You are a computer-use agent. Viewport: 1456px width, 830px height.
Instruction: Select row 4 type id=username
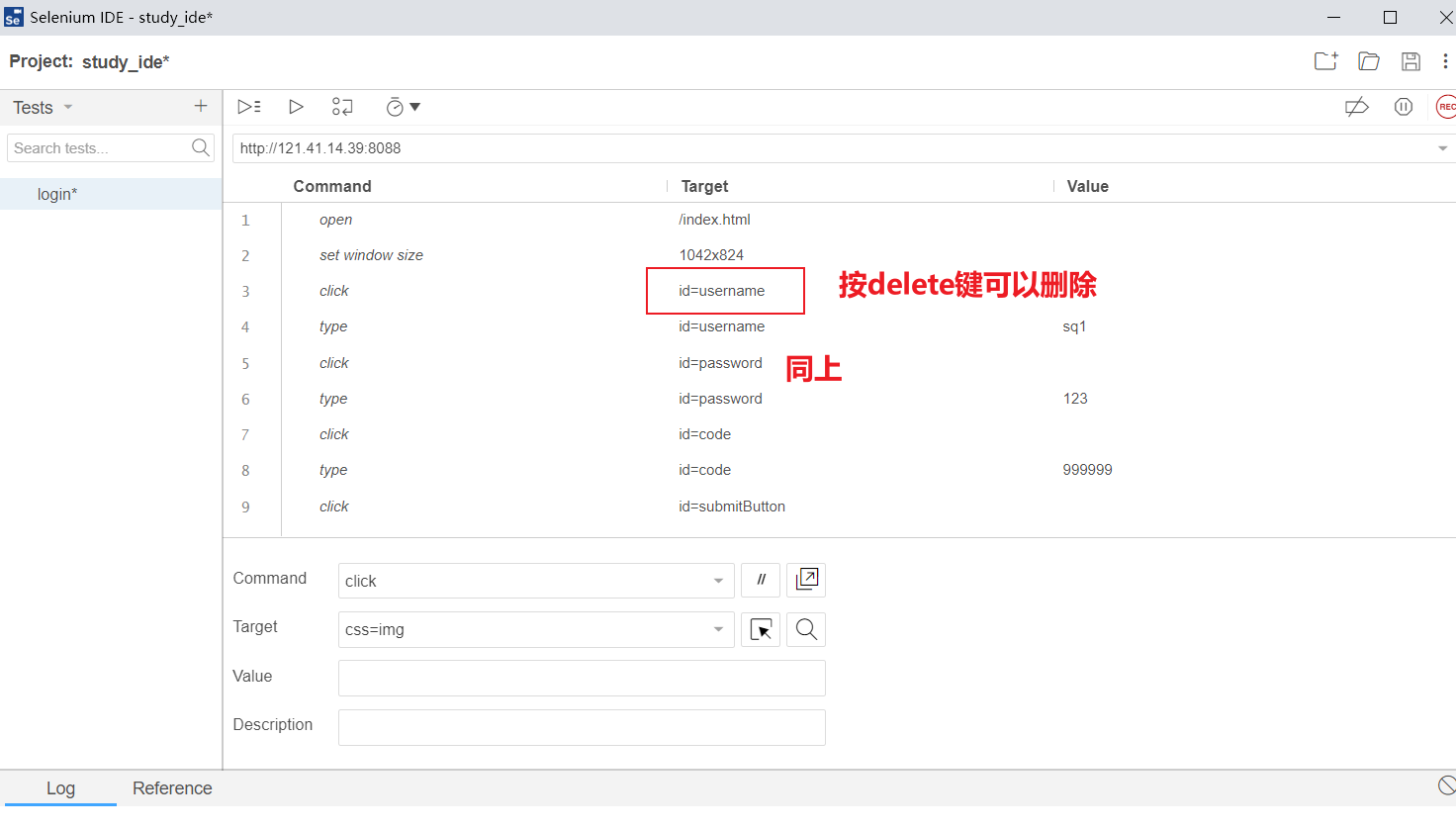coord(839,326)
